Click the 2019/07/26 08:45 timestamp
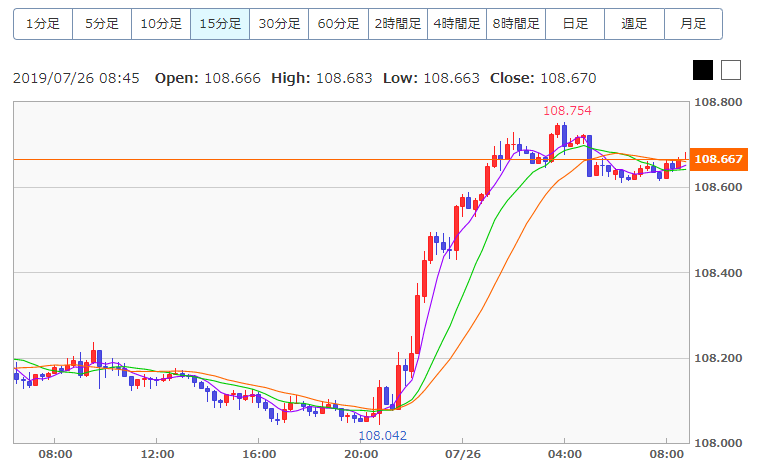The height and width of the screenshot is (465, 759). tap(76, 78)
